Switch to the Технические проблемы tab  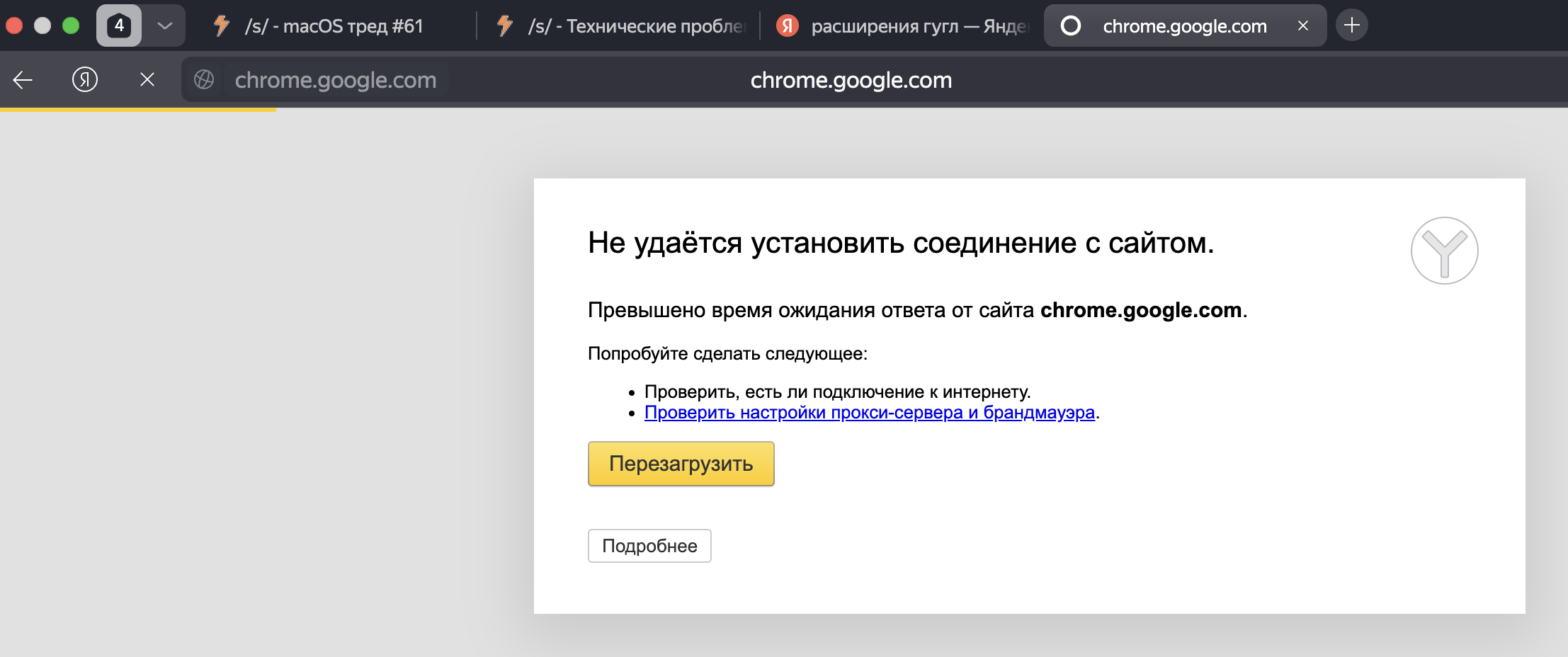(623, 26)
